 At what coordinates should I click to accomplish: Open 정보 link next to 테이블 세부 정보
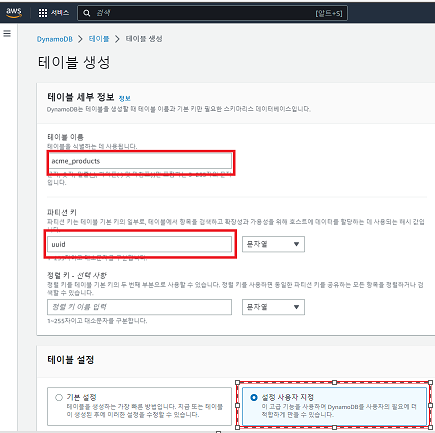click(x=125, y=98)
